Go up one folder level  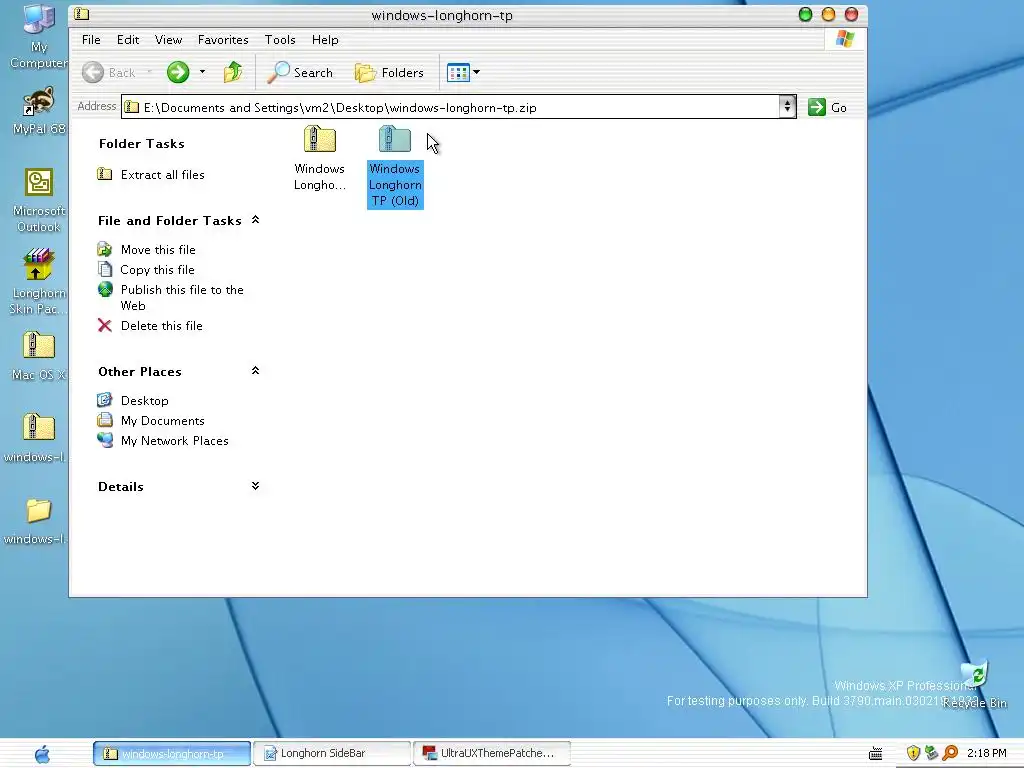tap(233, 72)
